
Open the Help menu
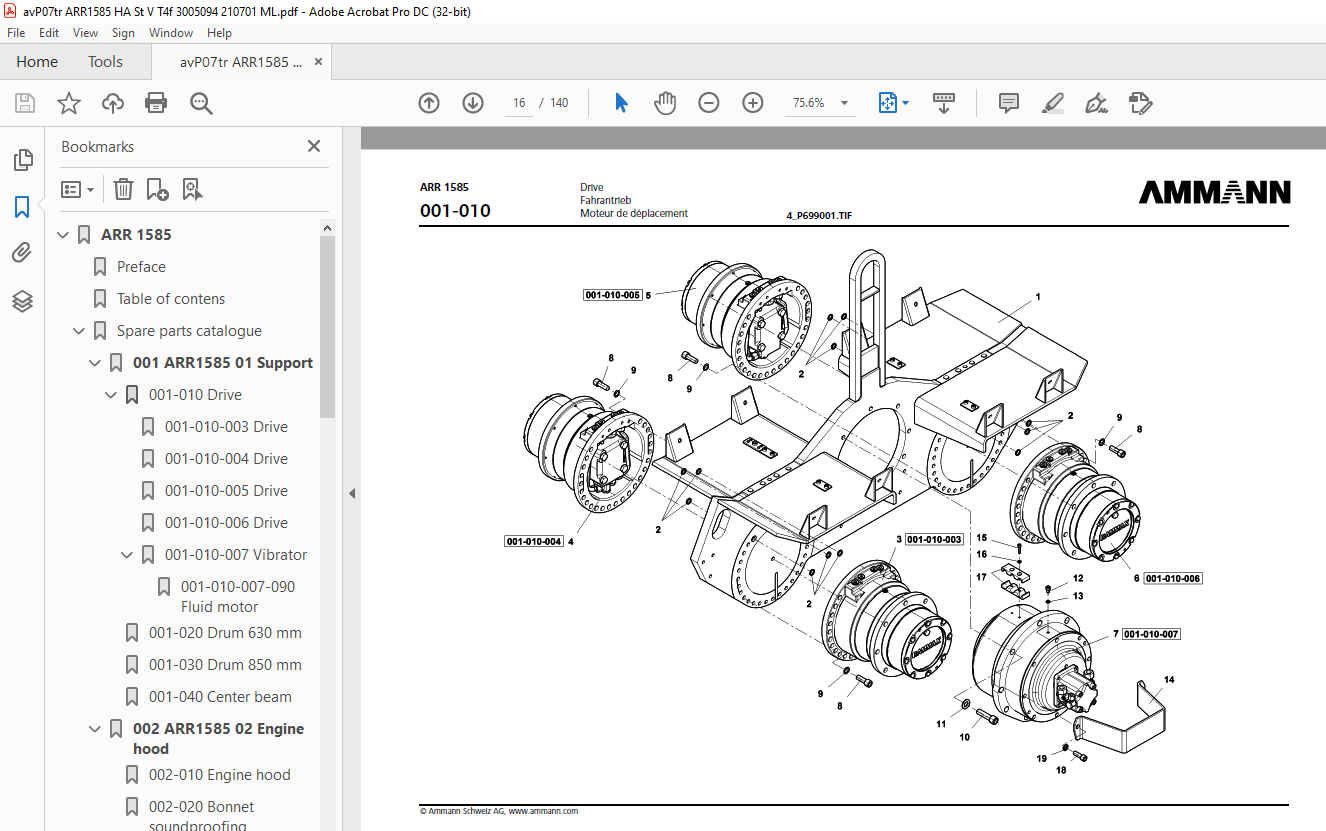[x=219, y=33]
